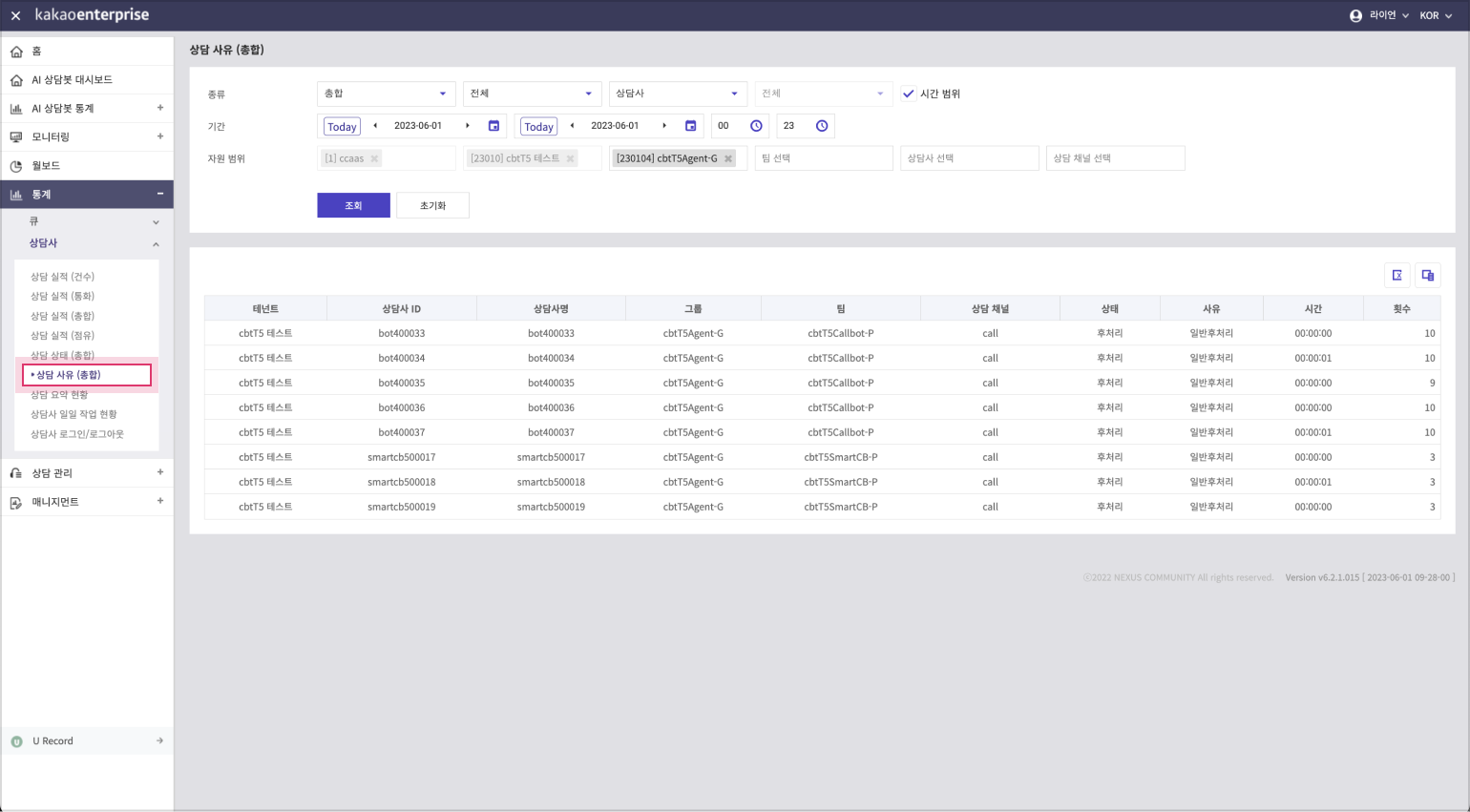Go to next day on start date
This screenshot has width=1470, height=812.
point(468,126)
